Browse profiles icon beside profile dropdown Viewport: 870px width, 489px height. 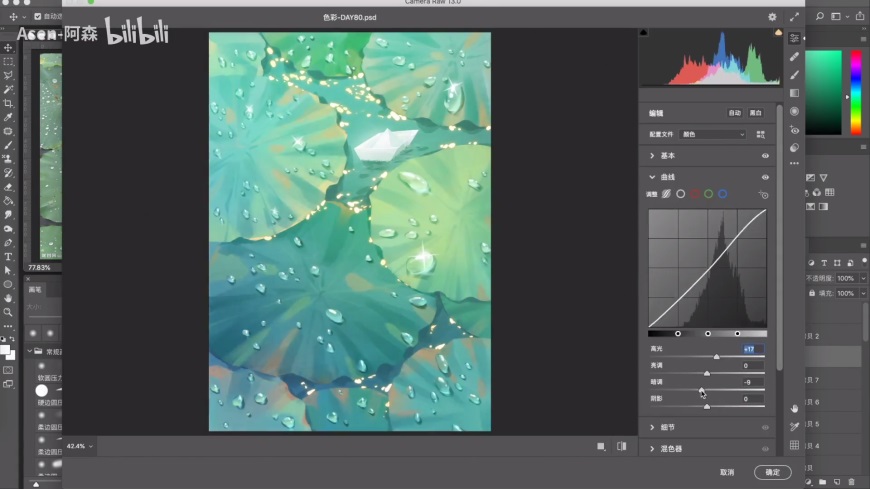761,134
